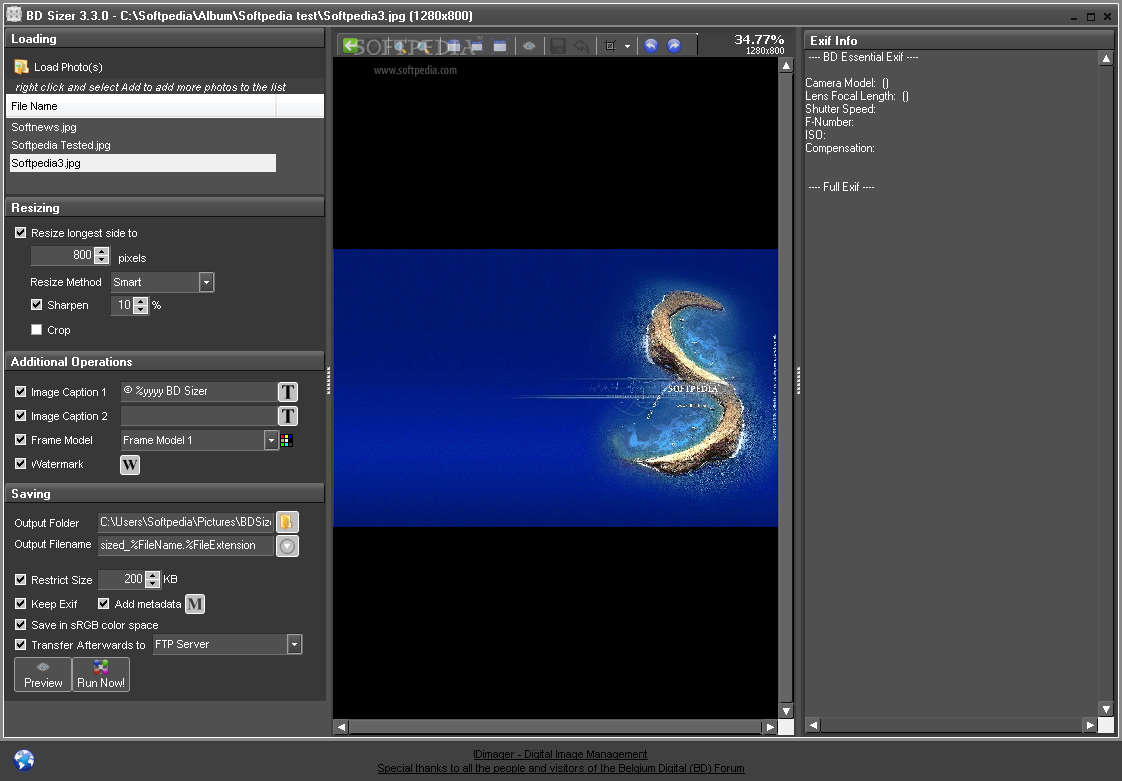Open output filename options round icon
Viewport: 1122px width, 781px height.
pos(287,545)
